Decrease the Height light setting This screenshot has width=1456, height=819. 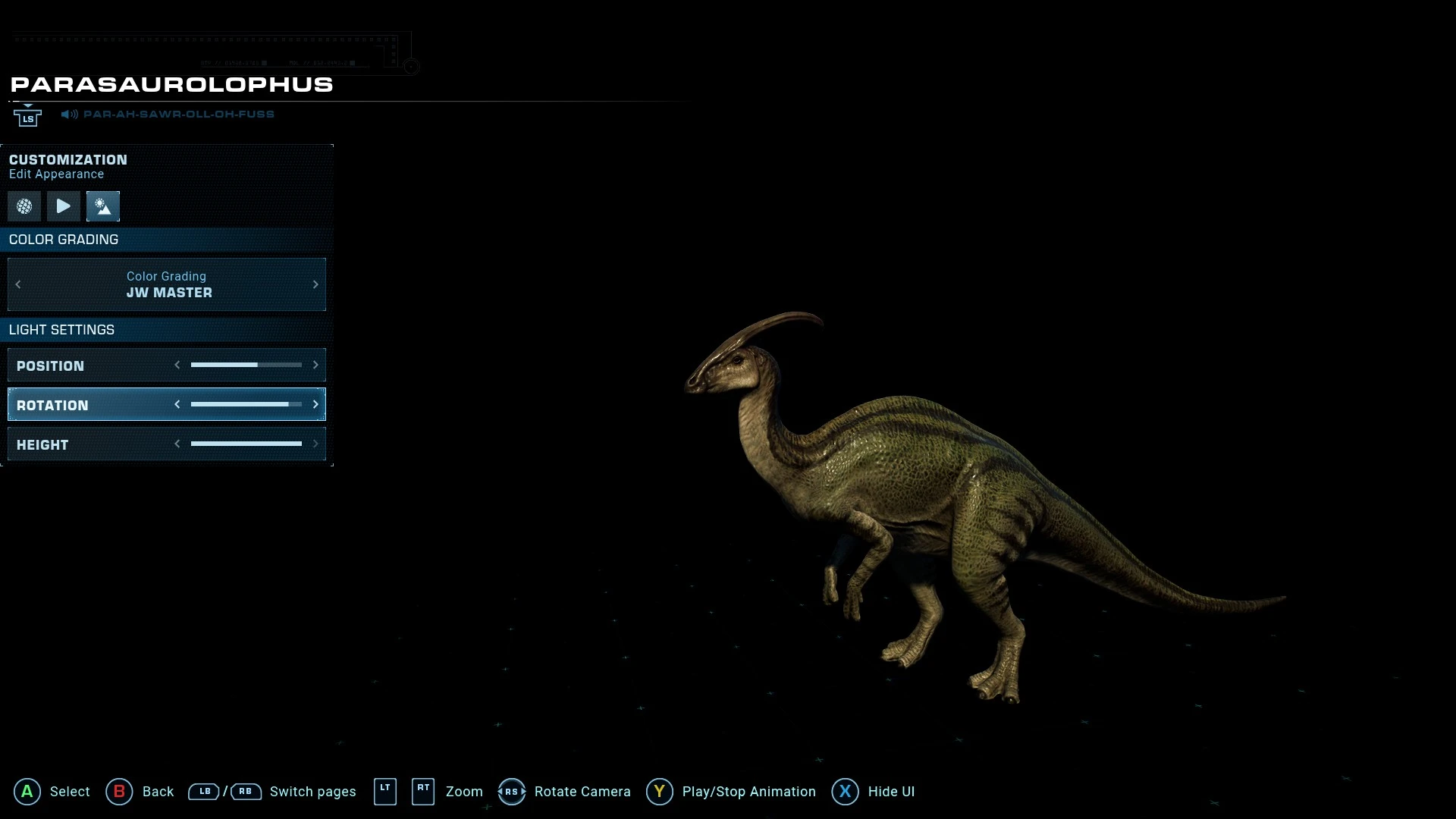pos(177,444)
